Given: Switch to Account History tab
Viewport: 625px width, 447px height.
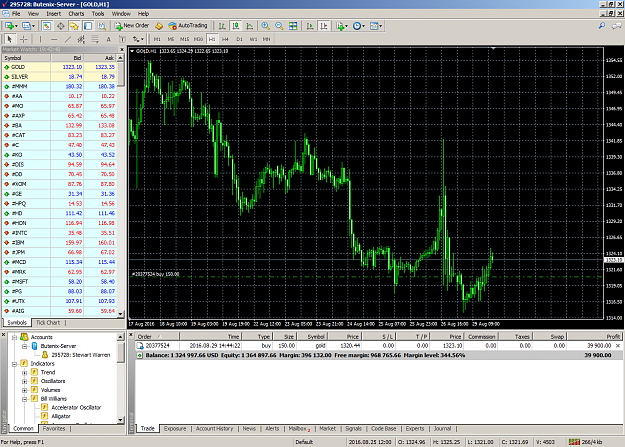Looking at the screenshot, I should [214, 429].
